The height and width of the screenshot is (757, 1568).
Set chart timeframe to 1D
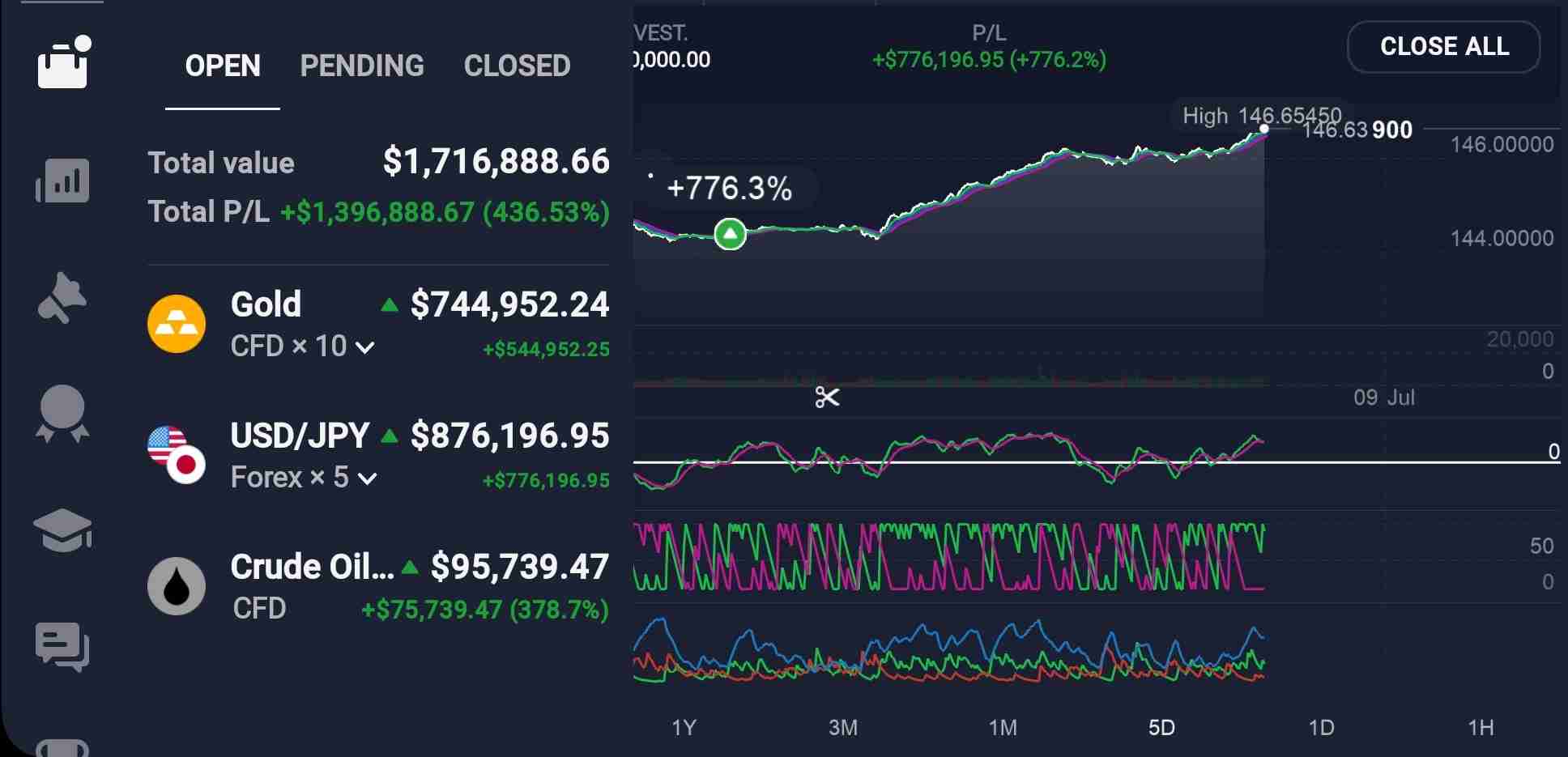tap(1321, 728)
